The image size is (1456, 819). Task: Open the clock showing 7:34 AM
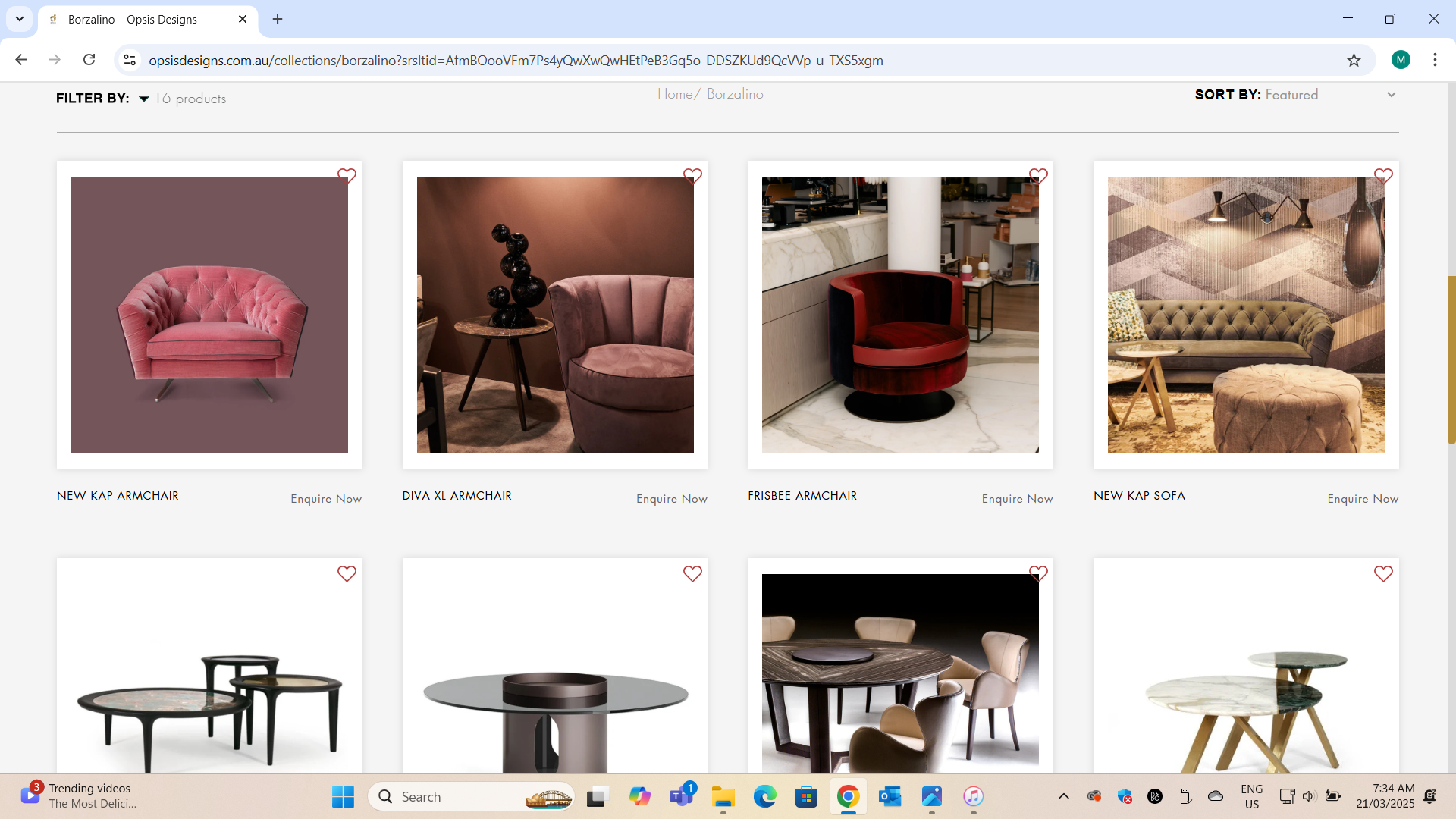1385,796
